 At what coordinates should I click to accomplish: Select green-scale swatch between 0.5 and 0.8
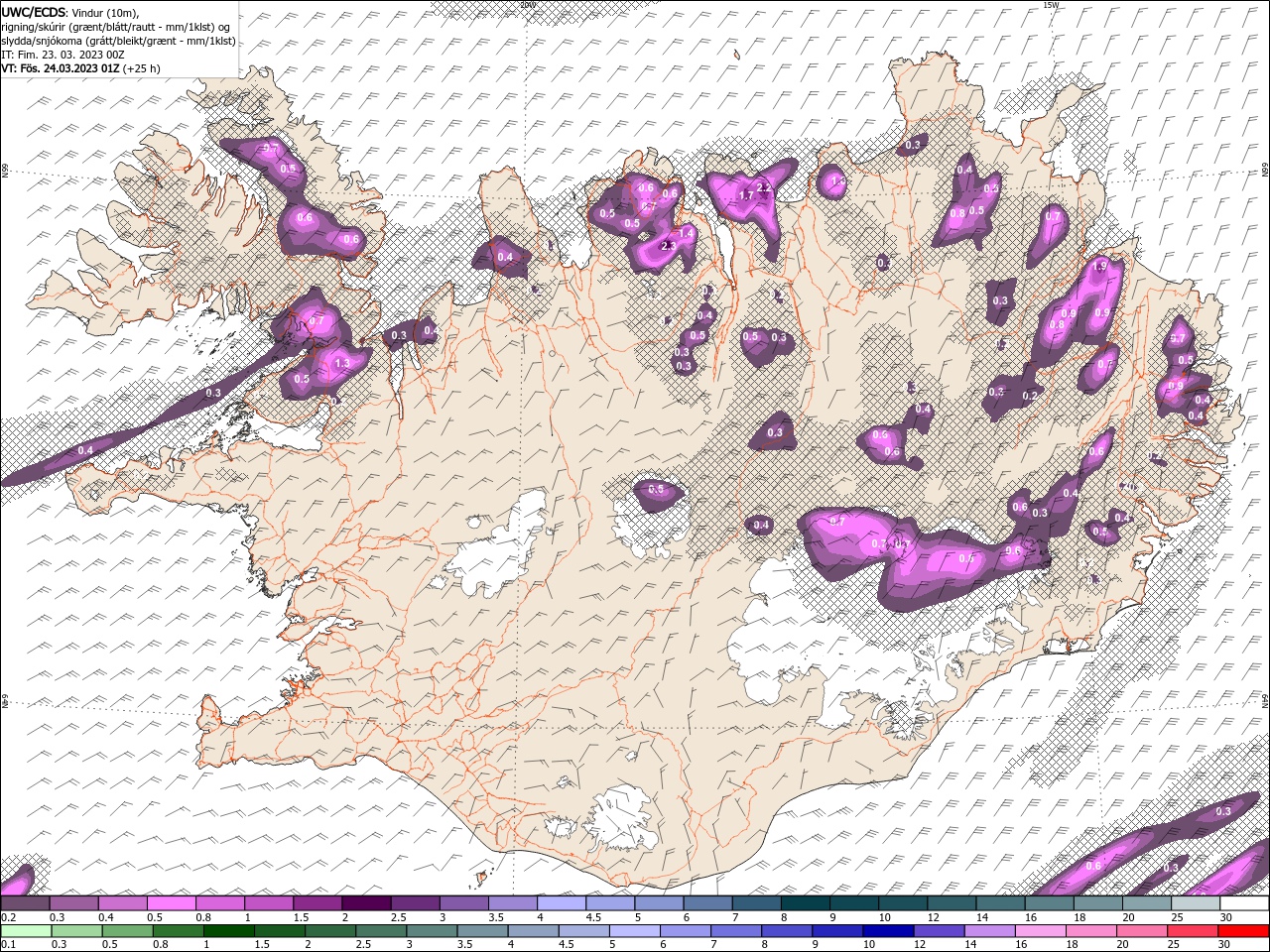128,931
